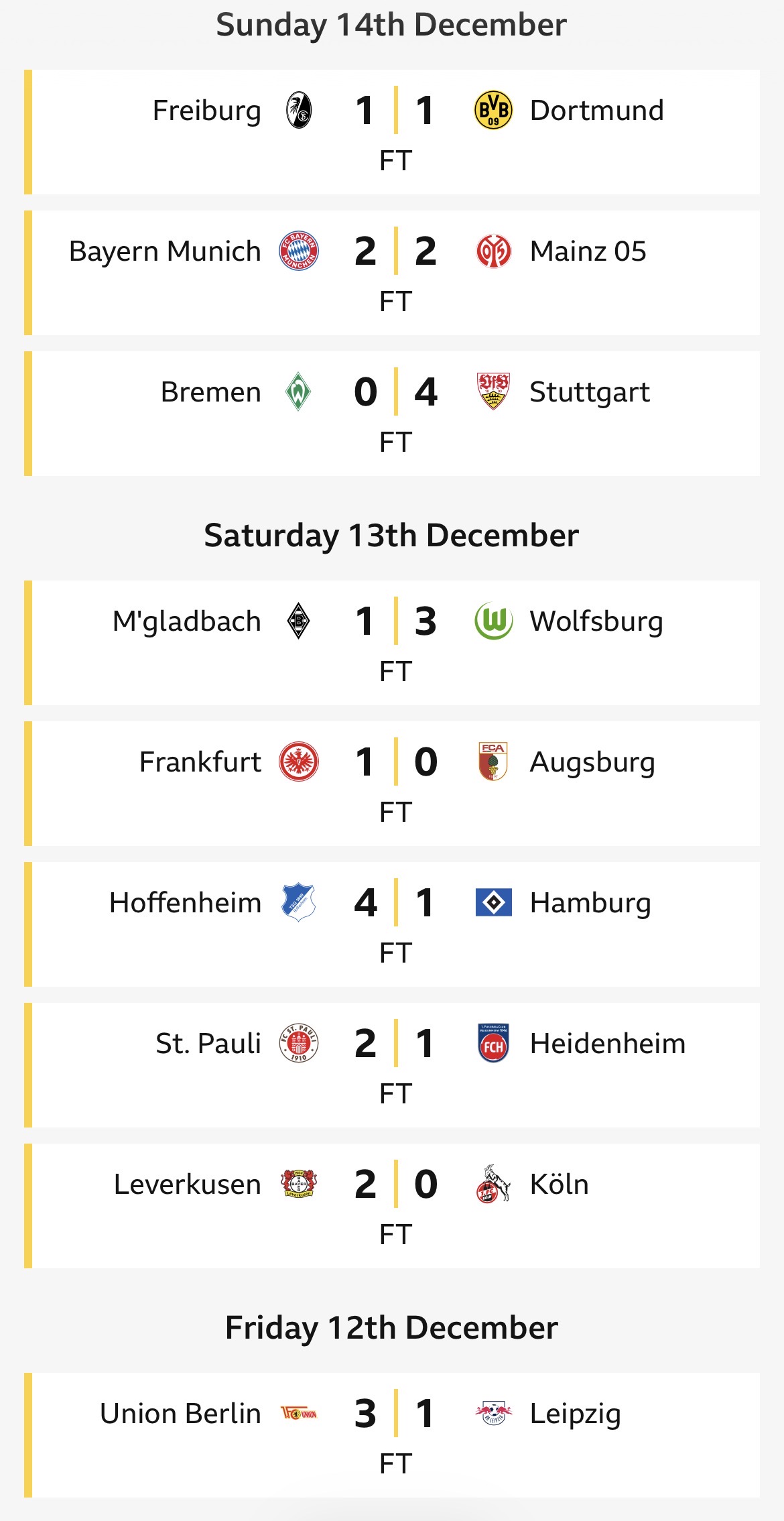Click the Freiburg club crest
Screen dimensions: 784x1521
299,111
